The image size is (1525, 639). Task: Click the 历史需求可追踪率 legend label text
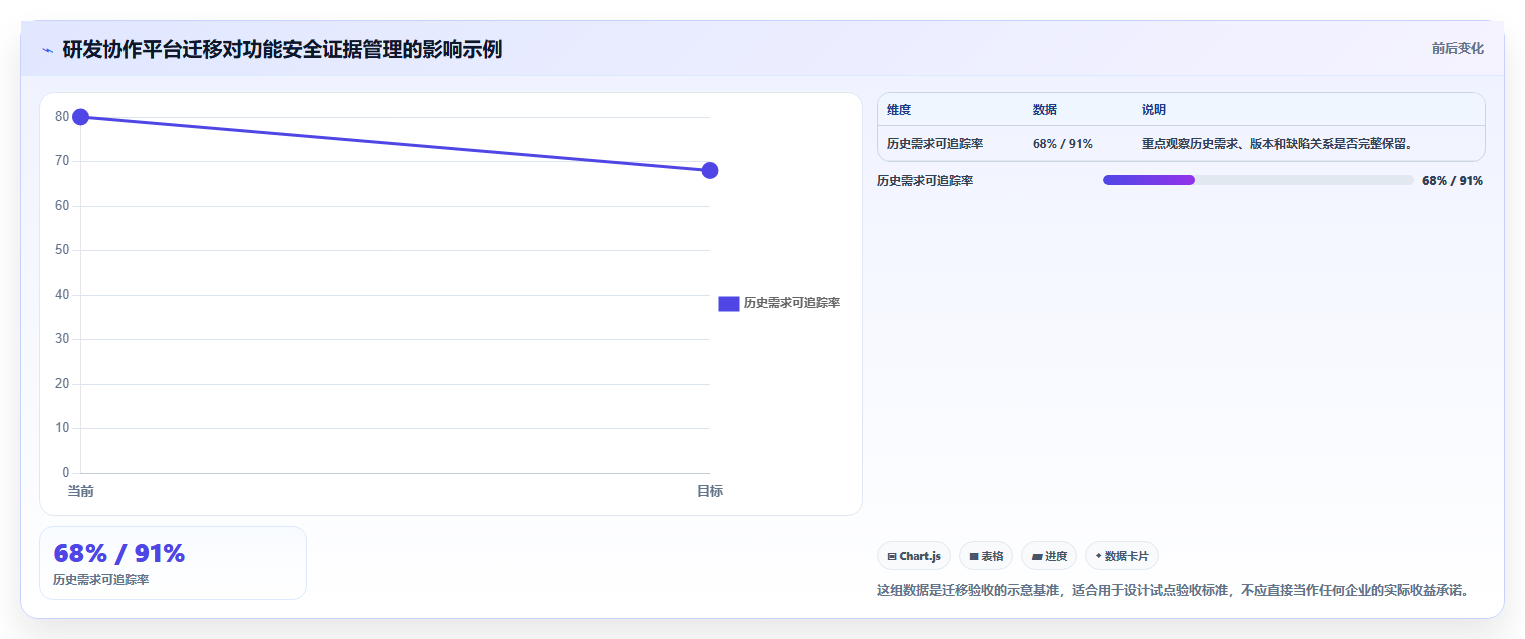point(791,303)
